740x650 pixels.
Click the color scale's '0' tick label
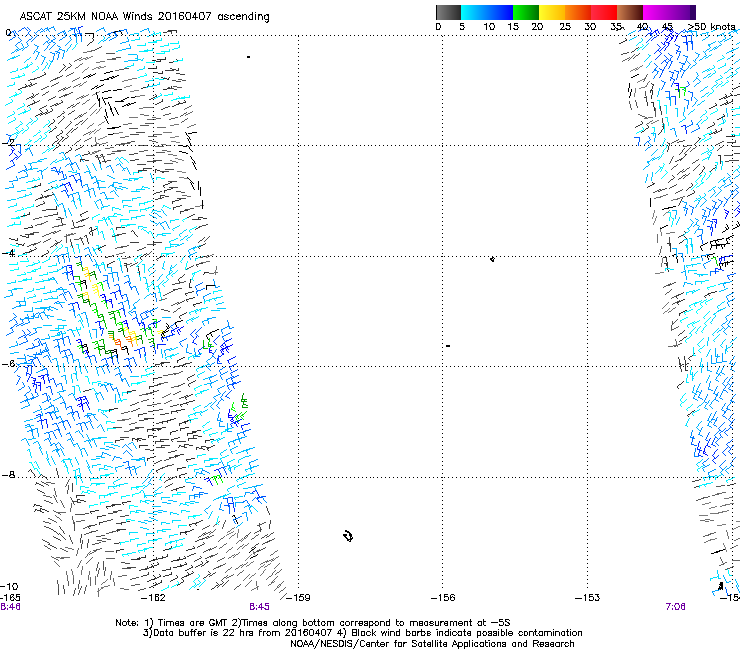click(x=438, y=26)
